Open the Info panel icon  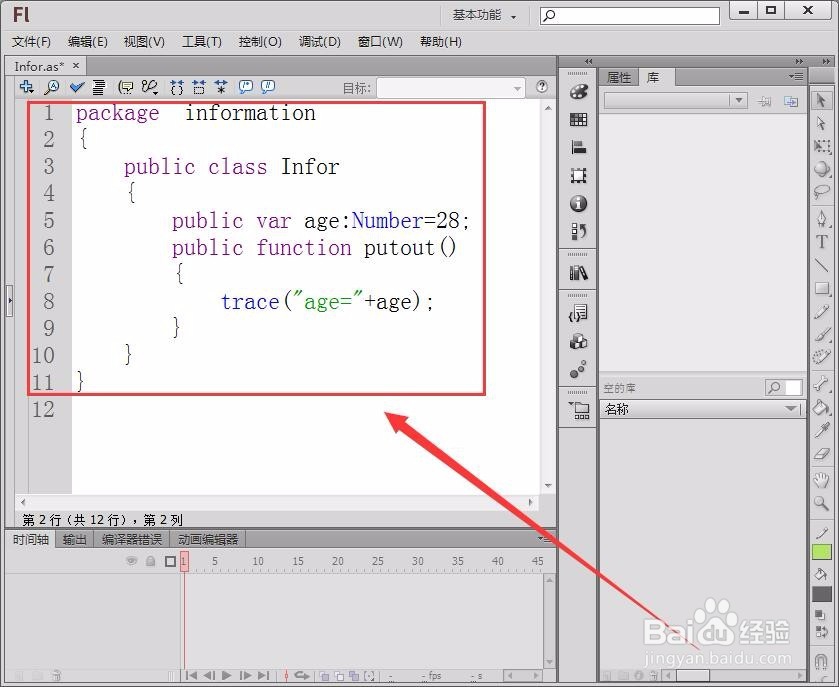578,203
